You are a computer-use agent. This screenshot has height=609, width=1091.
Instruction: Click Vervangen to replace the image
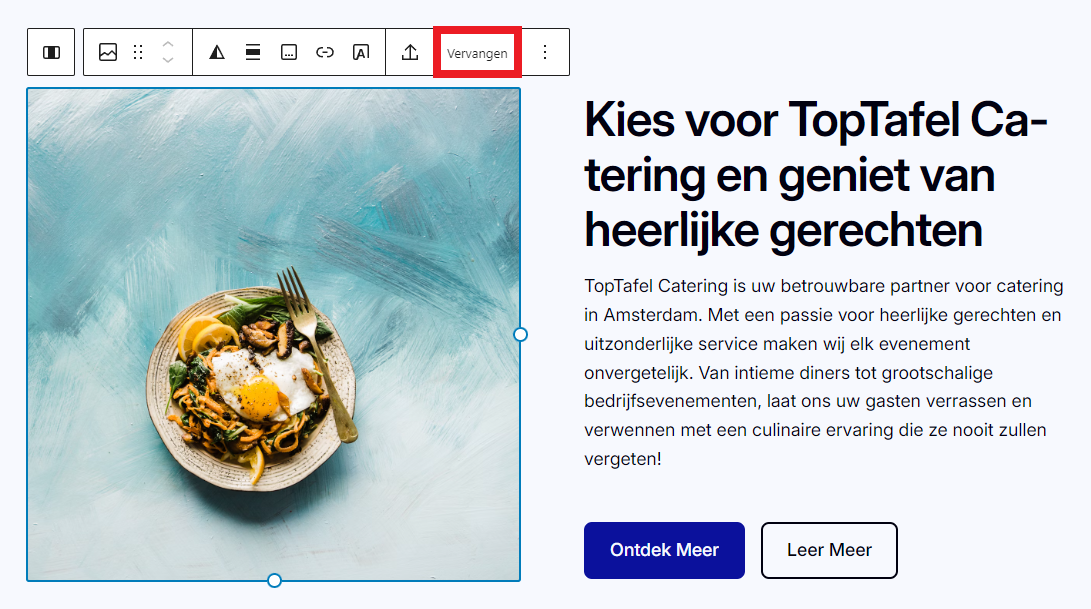[x=477, y=53]
